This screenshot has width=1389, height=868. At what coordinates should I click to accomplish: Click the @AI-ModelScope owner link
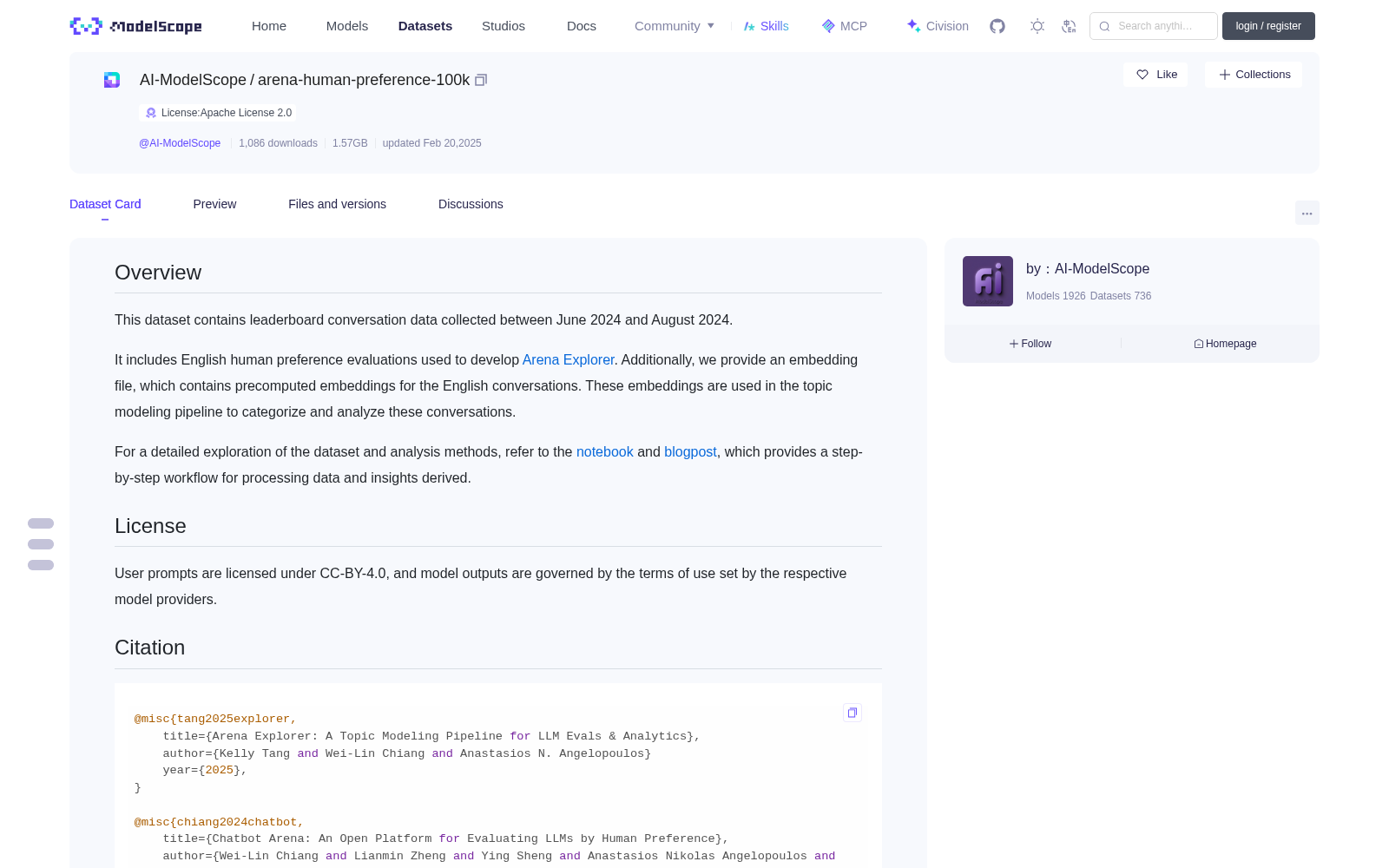pos(180,143)
